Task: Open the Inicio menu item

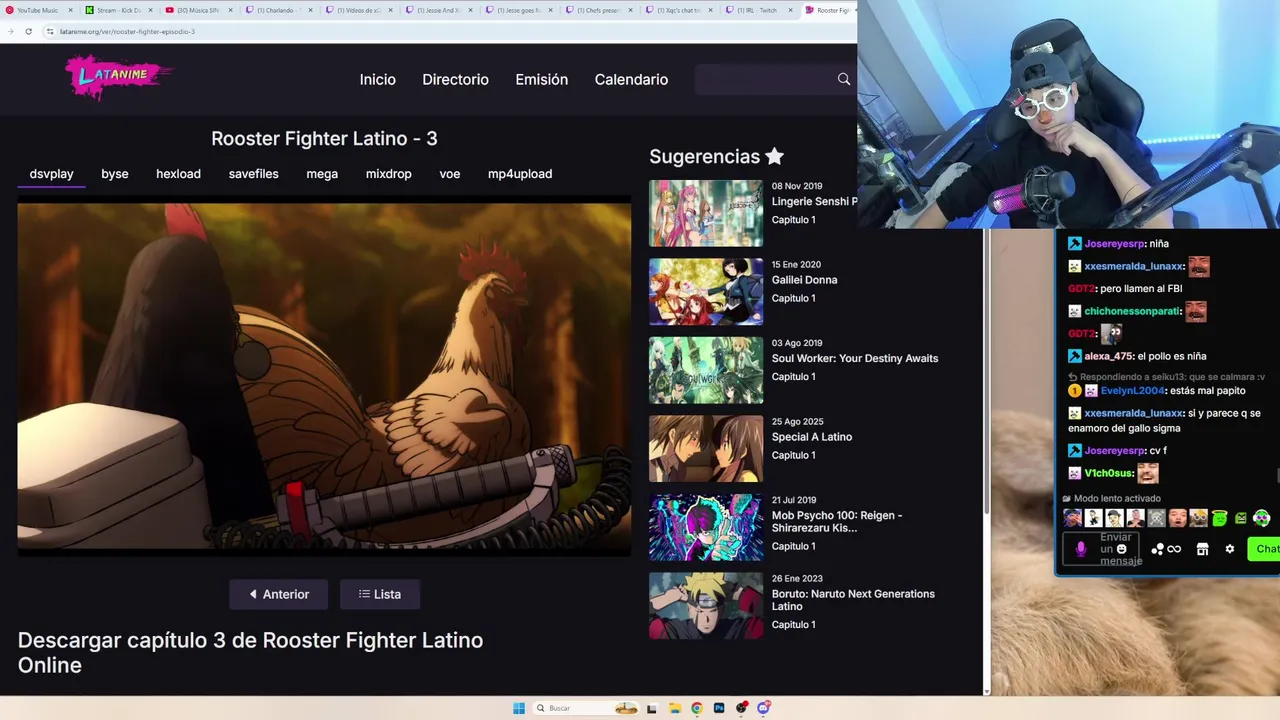Action: click(x=378, y=80)
